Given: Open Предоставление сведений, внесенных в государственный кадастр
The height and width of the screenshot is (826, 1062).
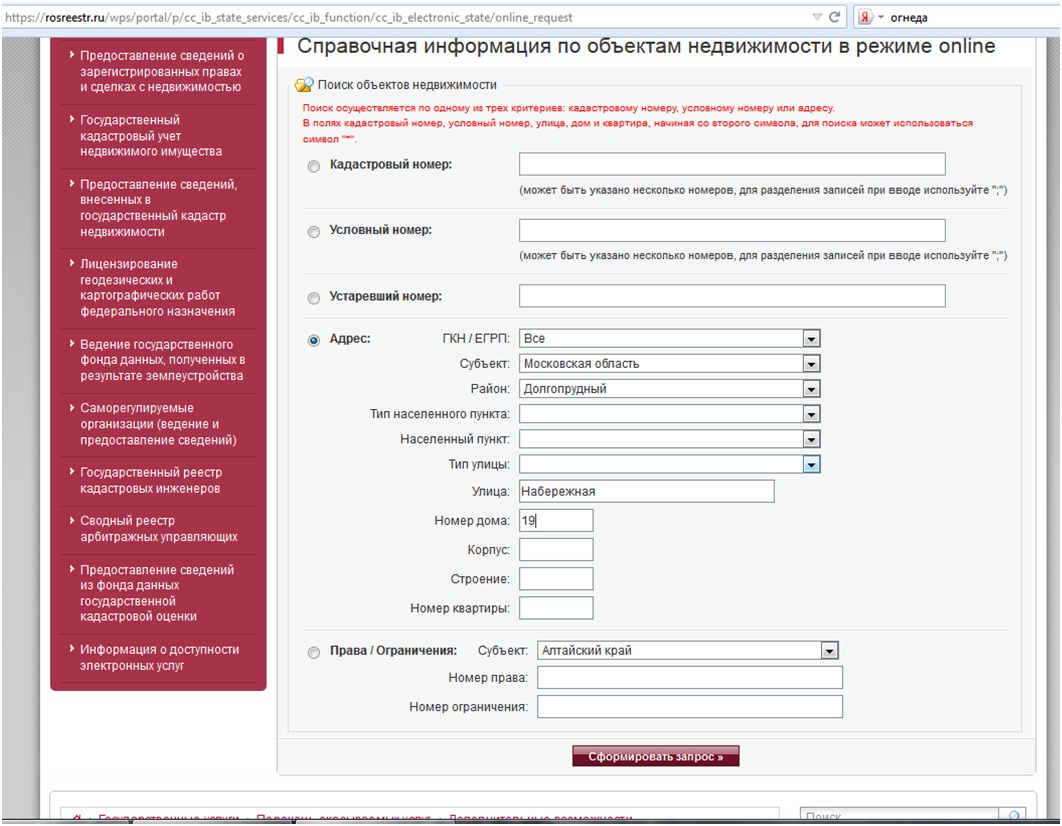Looking at the screenshot, I should [x=158, y=208].
